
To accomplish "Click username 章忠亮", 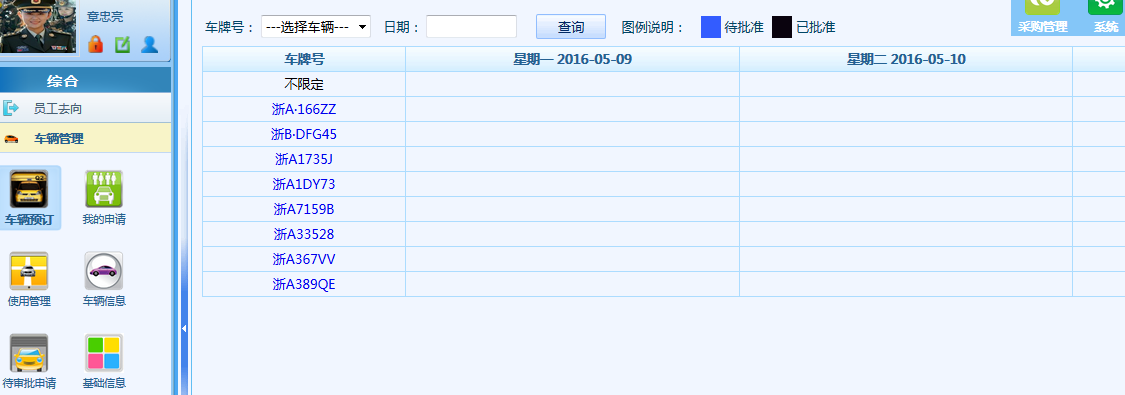I will pos(105,16).
